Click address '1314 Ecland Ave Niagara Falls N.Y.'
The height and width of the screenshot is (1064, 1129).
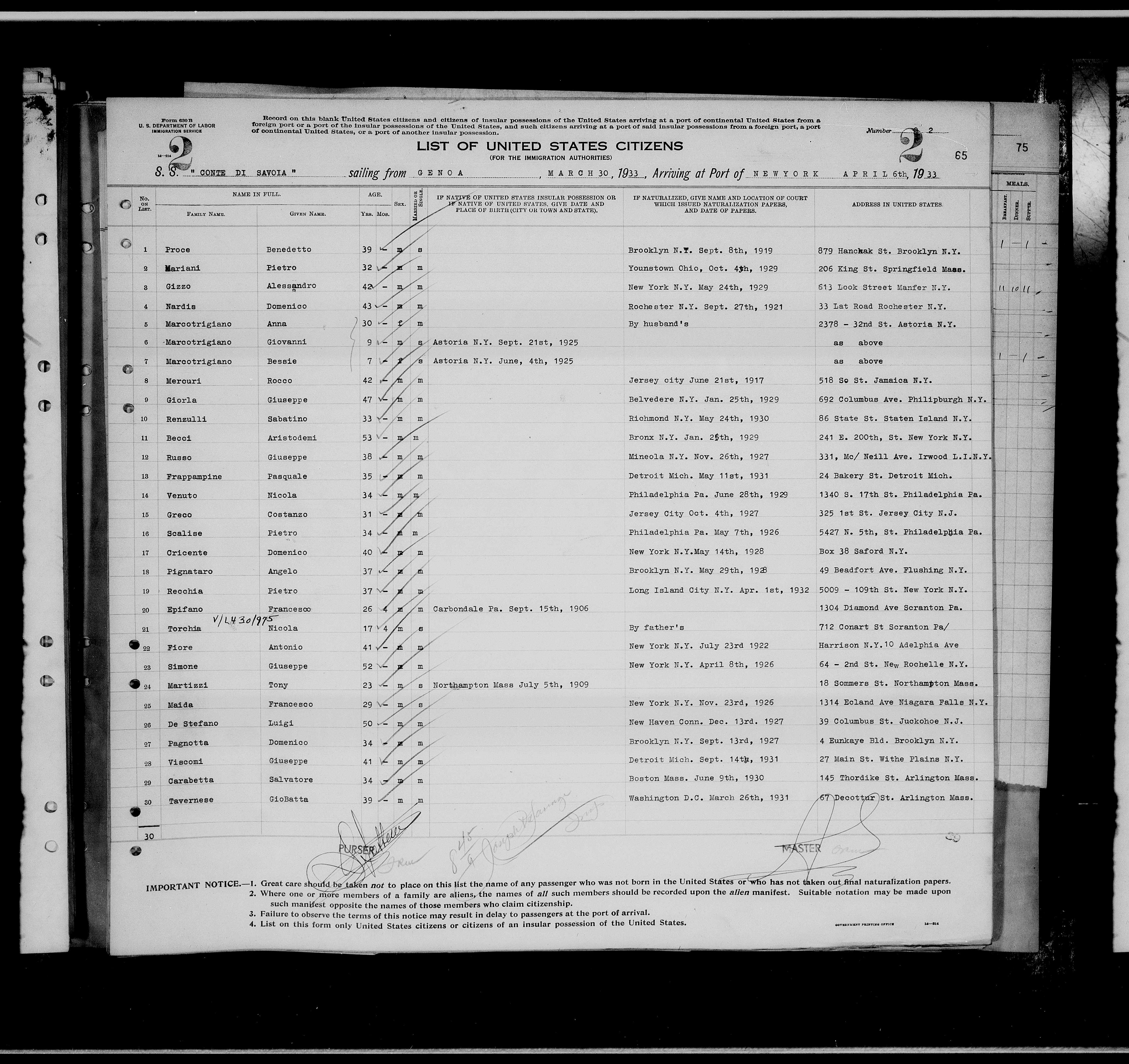[903, 703]
